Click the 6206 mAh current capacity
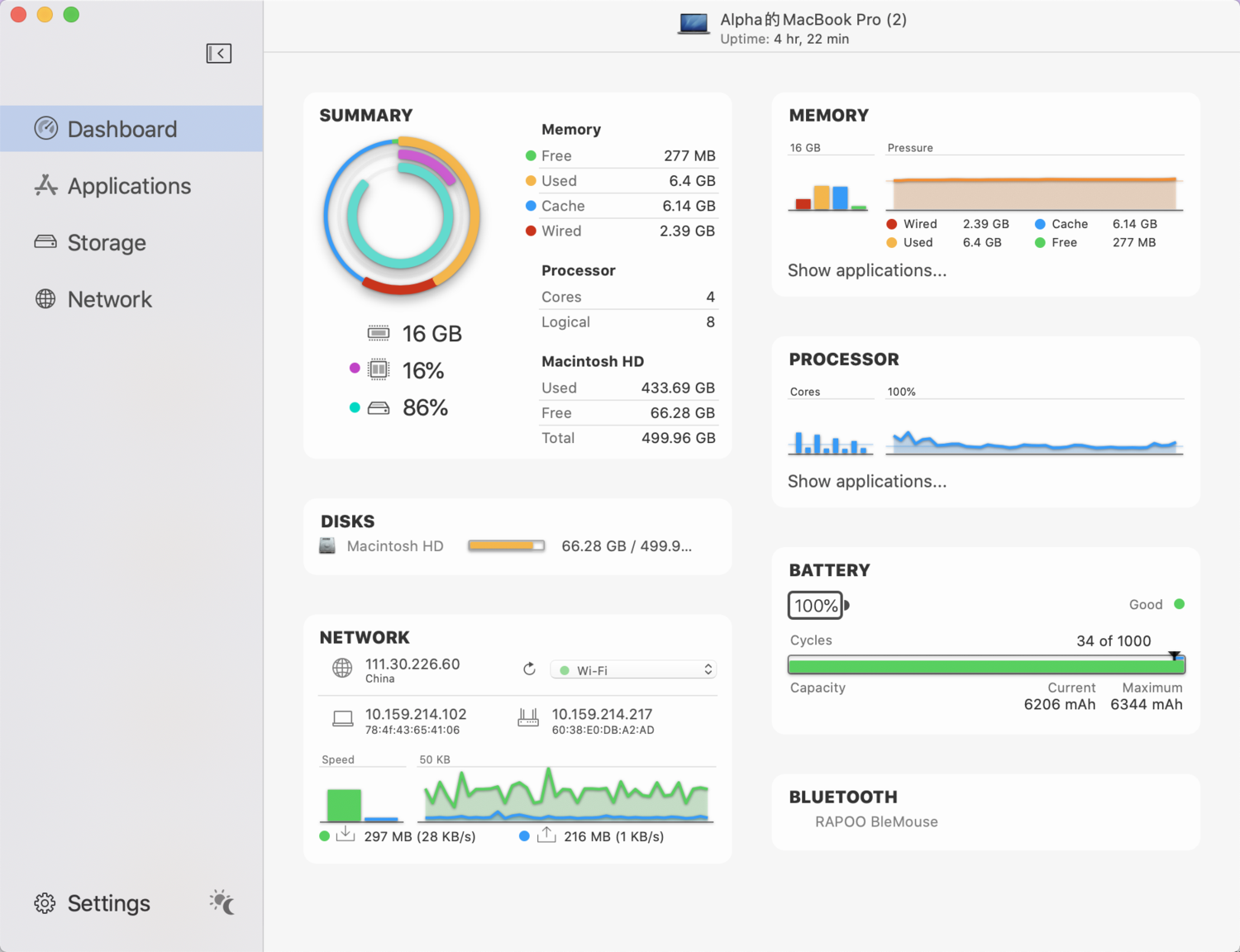Screen dimensions: 1240x952 1060,704
